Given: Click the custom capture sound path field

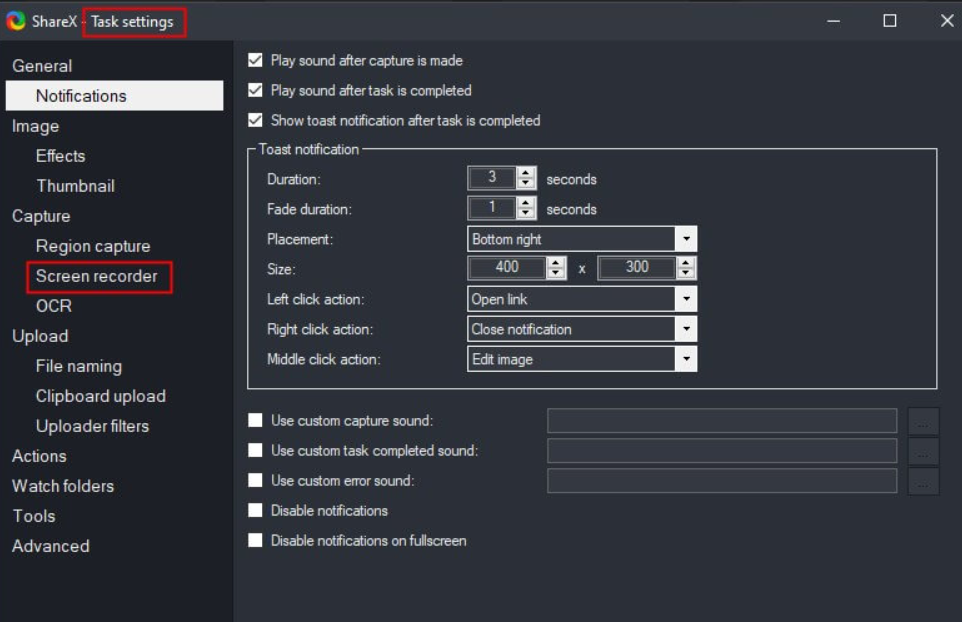Looking at the screenshot, I should (721, 421).
